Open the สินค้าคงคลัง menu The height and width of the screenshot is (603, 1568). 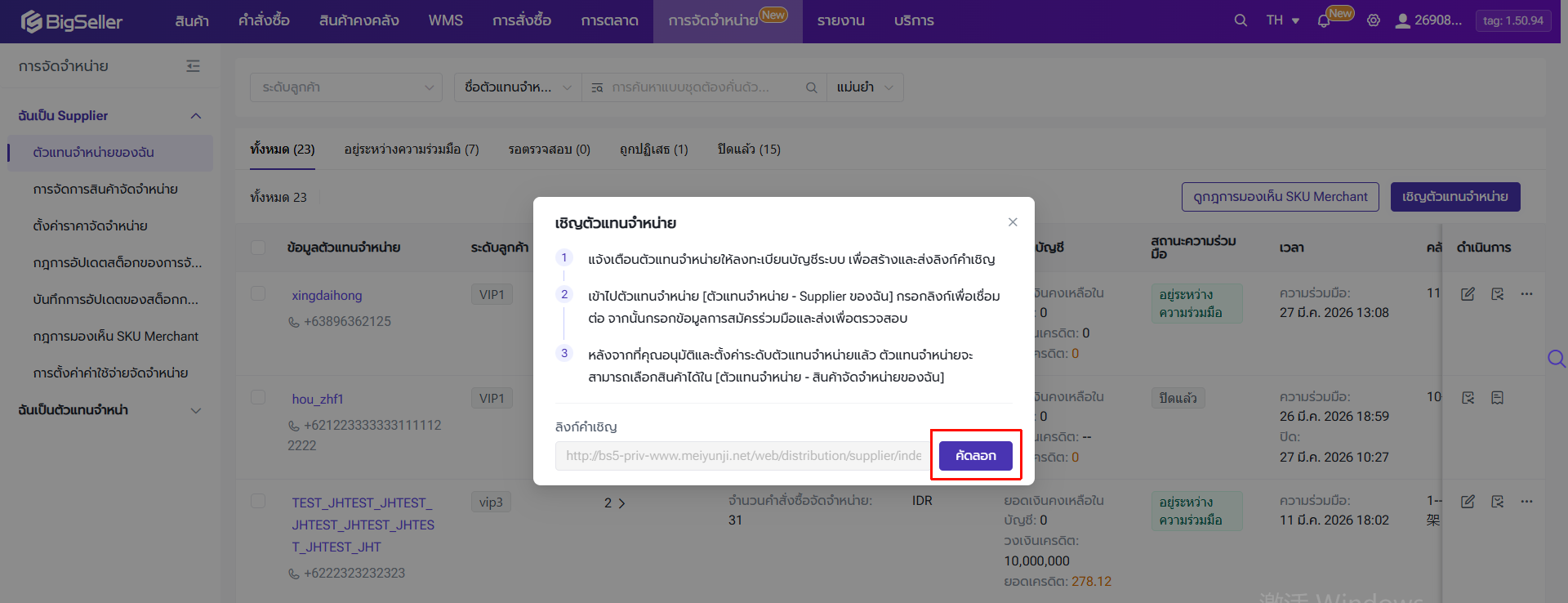pyautogui.click(x=359, y=20)
